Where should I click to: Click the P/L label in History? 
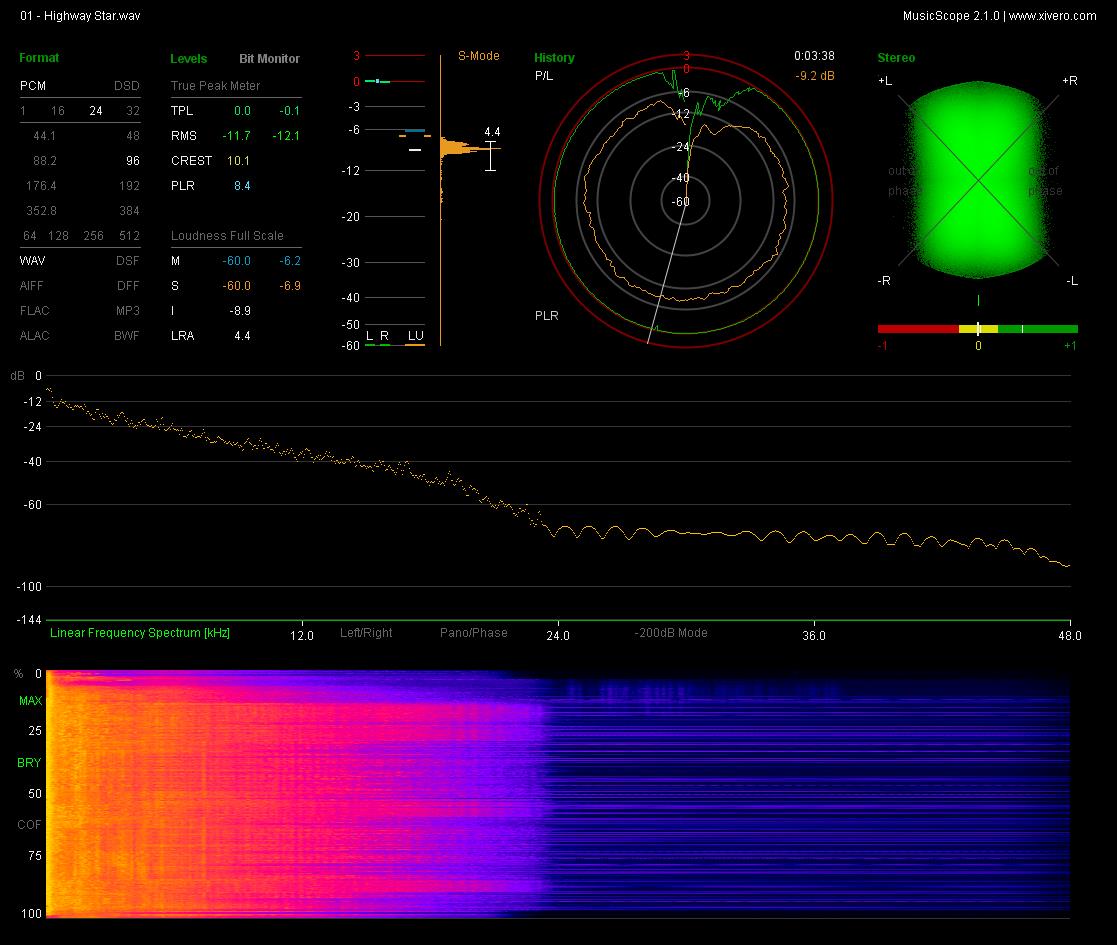[x=544, y=75]
